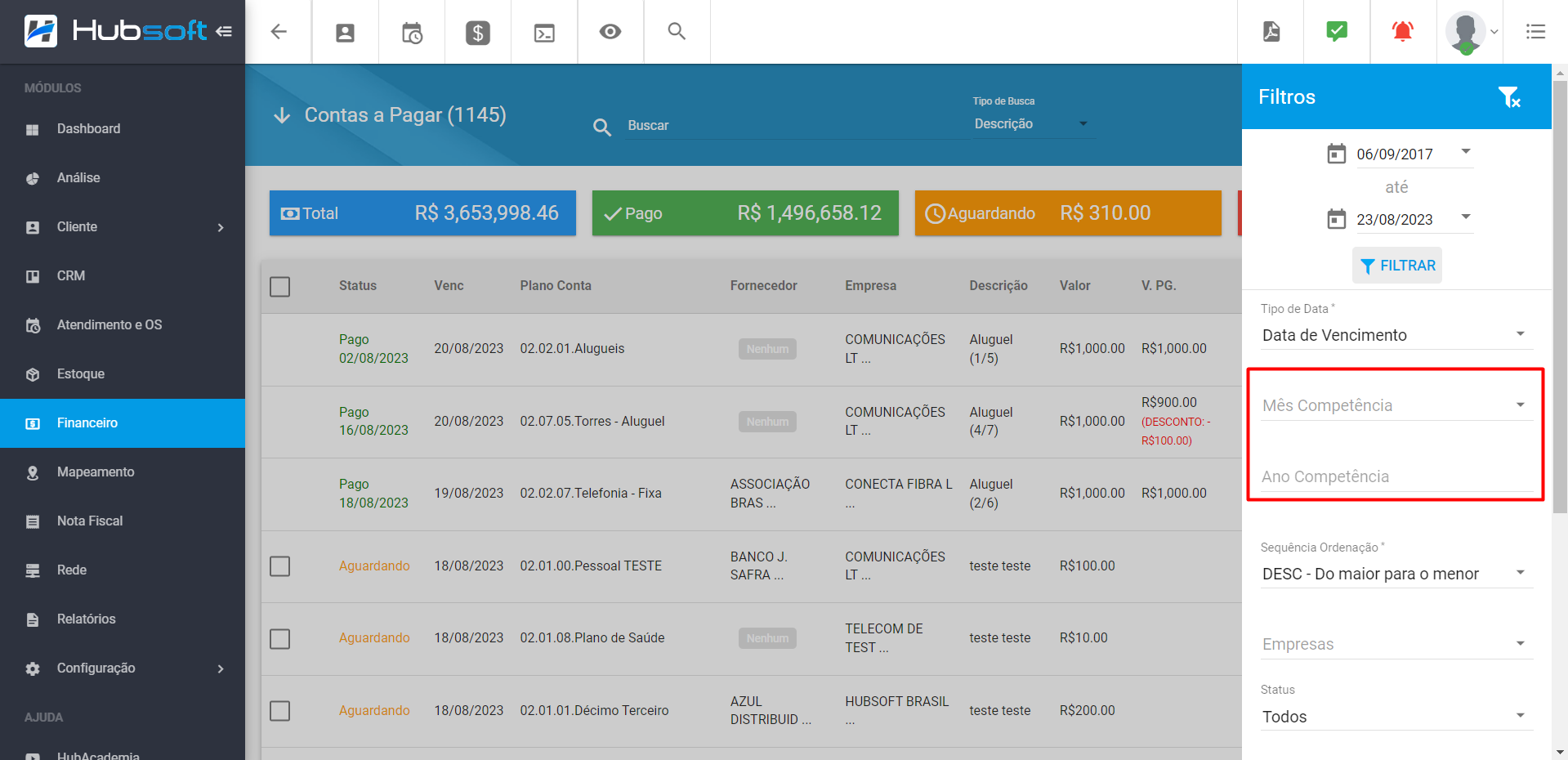1568x760 pixels.
Task: Open the start date 06/09/2017 dropdown arrow
Action: (x=1466, y=151)
